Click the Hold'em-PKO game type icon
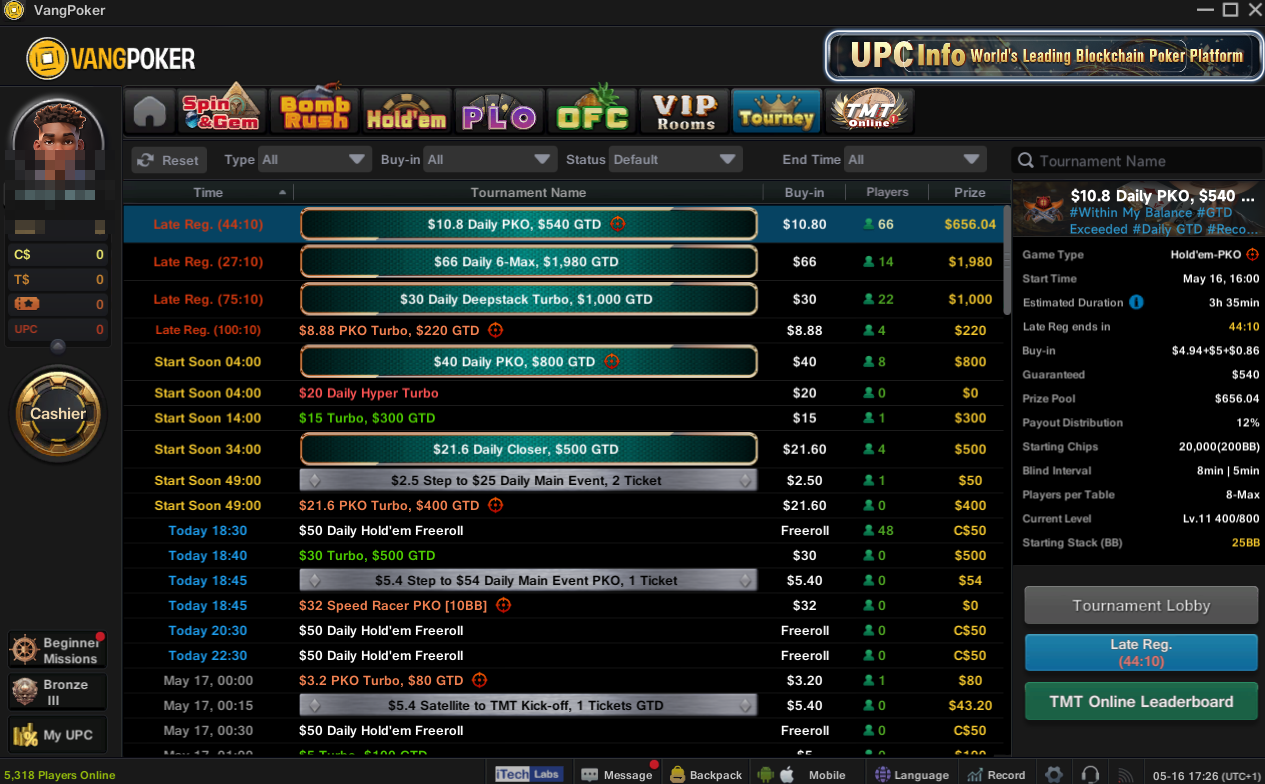1265x784 pixels. click(x=1252, y=255)
